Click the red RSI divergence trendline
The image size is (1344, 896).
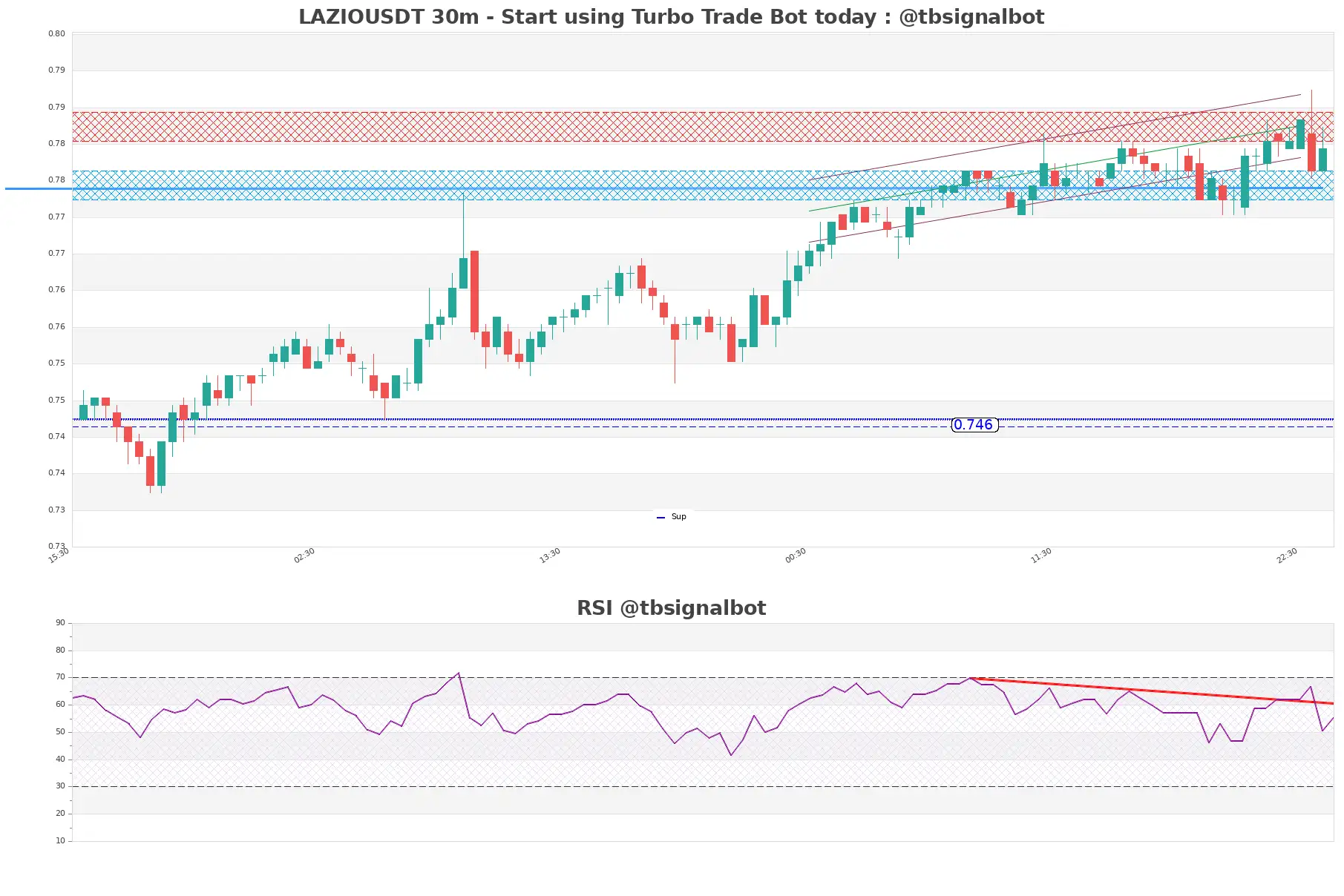click(x=1152, y=691)
